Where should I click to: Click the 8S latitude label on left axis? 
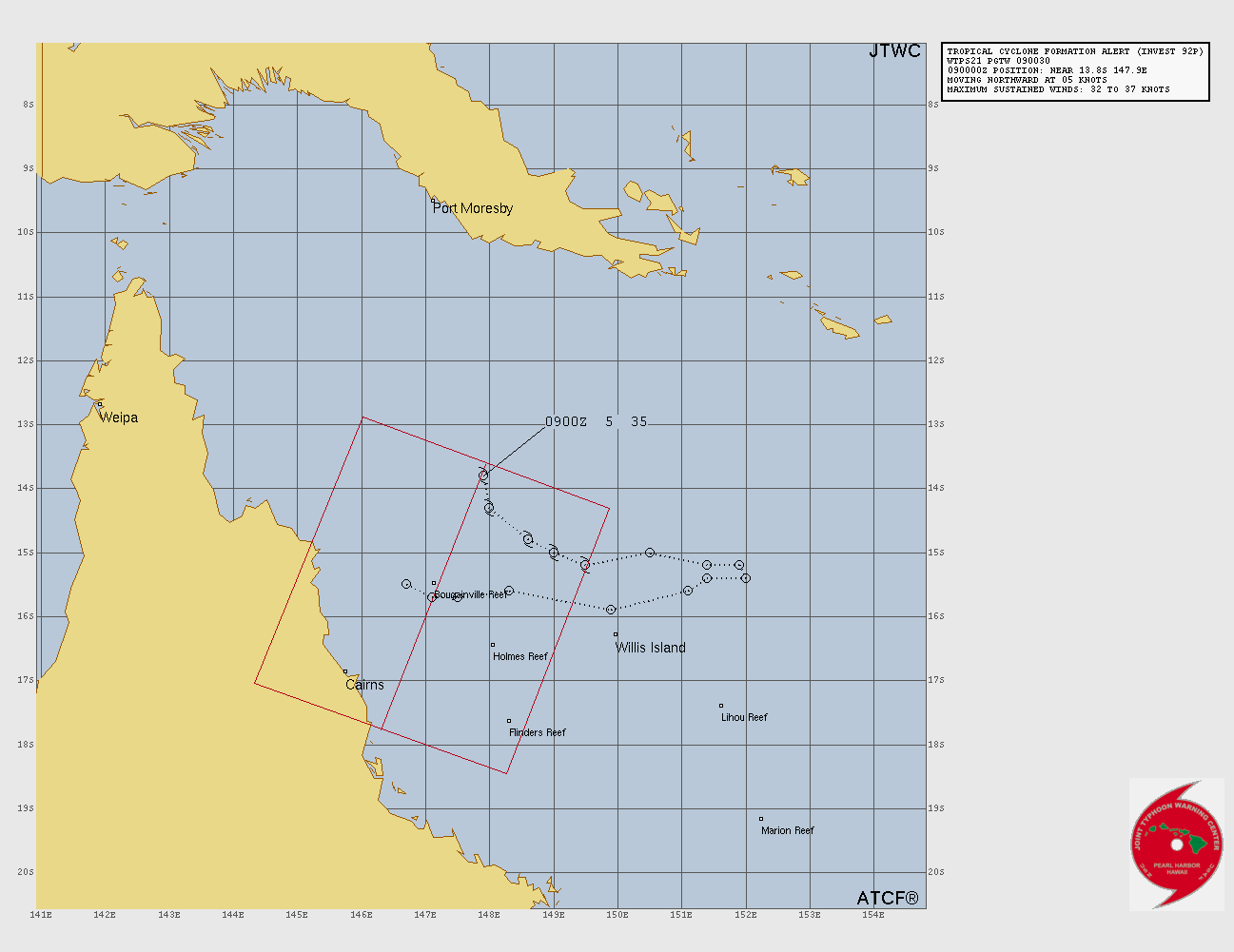[29, 105]
